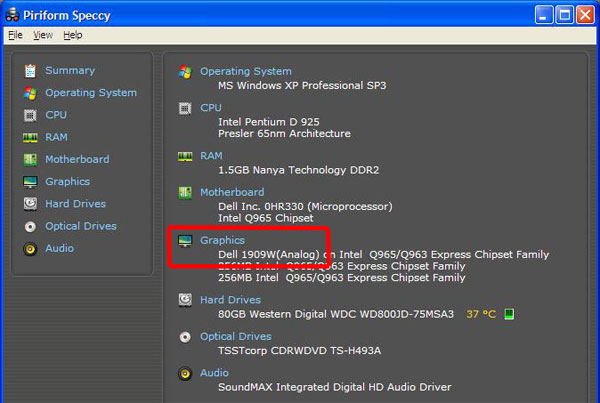The width and height of the screenshot is (600, 403).
Task: Click '80GB Western Digital WDC WD800JD-75MSA3' text
Action: click(336, 314)
